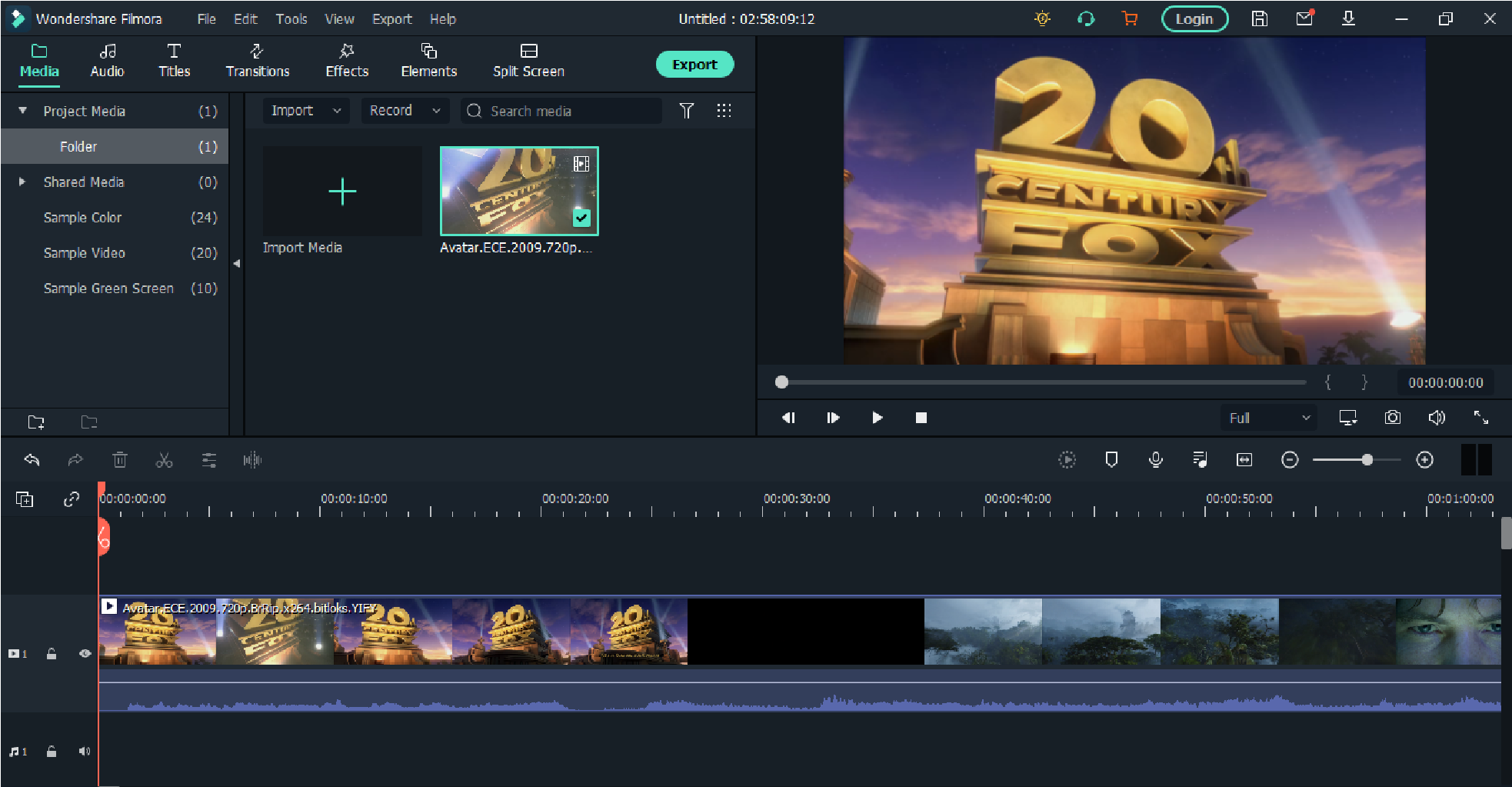Expand the Shared Media tree
Screen dimensions: 1512x787
point(22,182)
